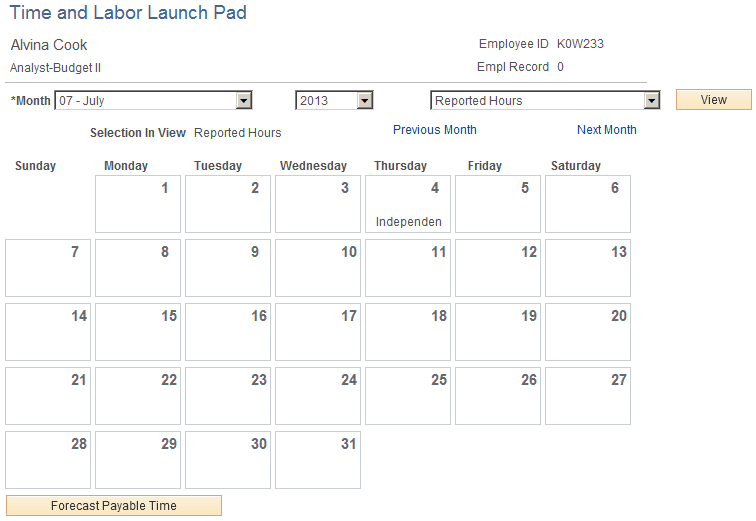Click the Empl Record label
The height and width of the screenshot is (521, 756).
point(513,67)
